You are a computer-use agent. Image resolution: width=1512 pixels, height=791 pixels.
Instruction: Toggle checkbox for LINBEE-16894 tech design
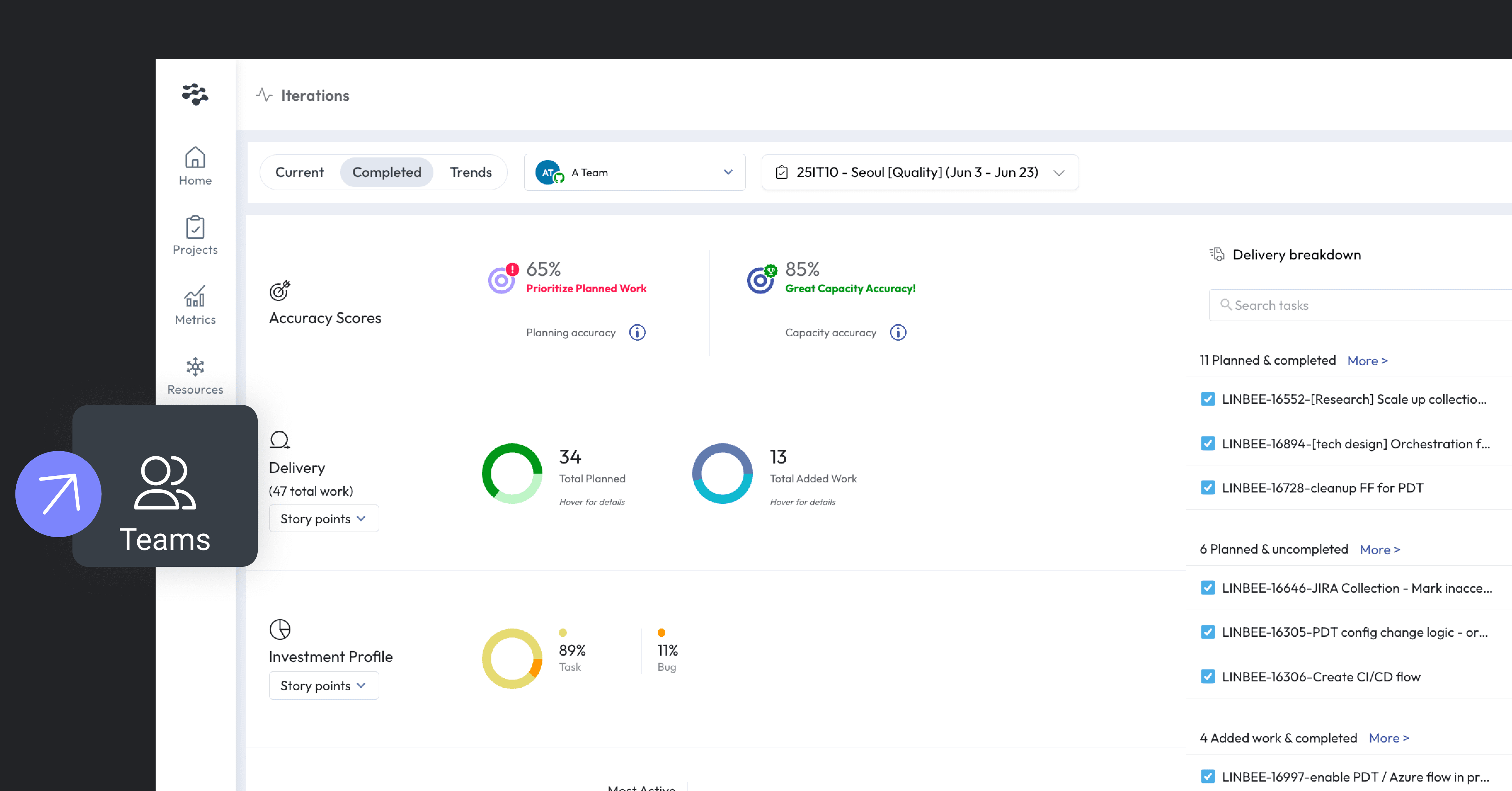click(1207, 444)
